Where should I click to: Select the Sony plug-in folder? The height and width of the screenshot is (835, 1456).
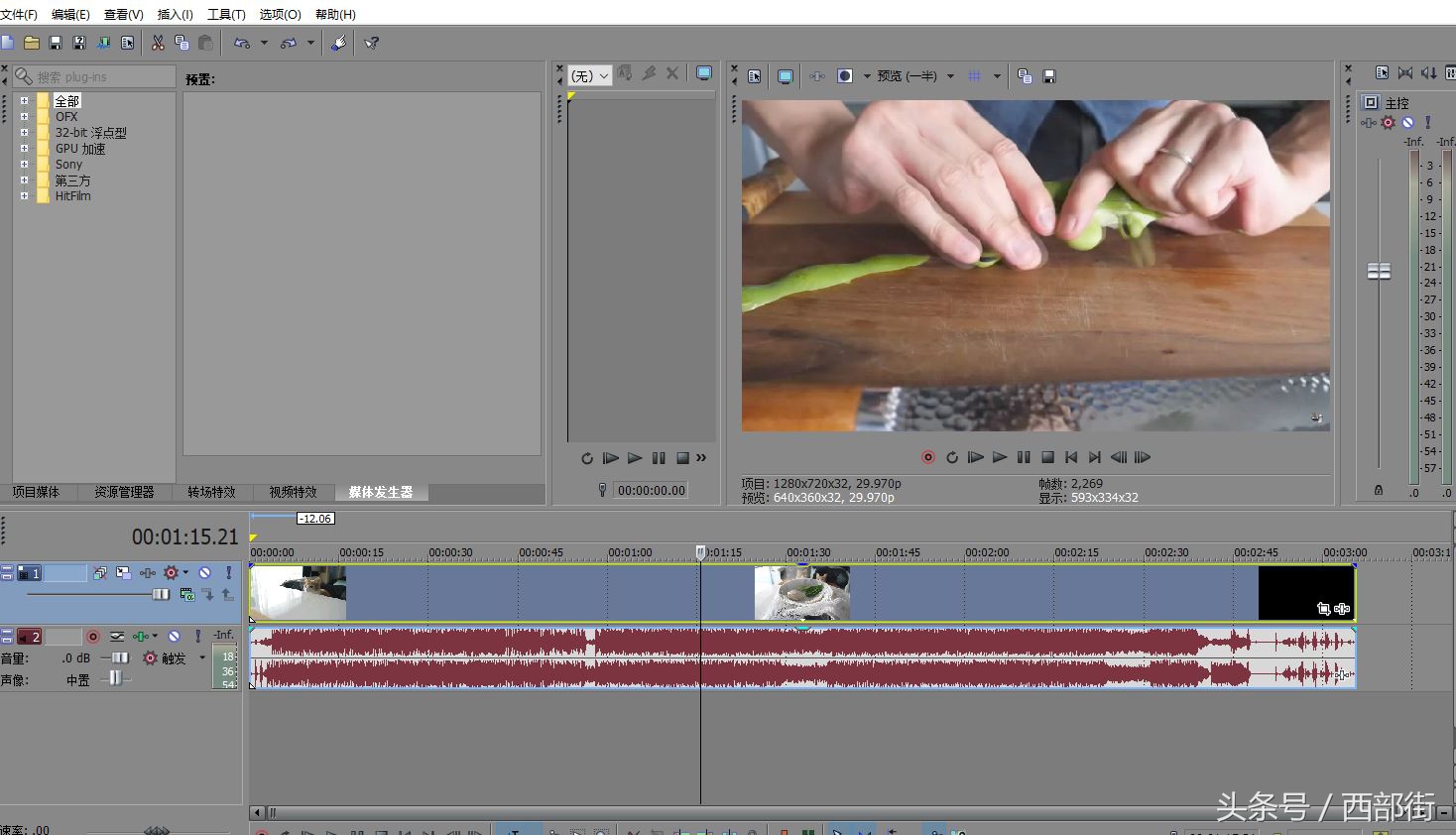[x=68, y=165]
